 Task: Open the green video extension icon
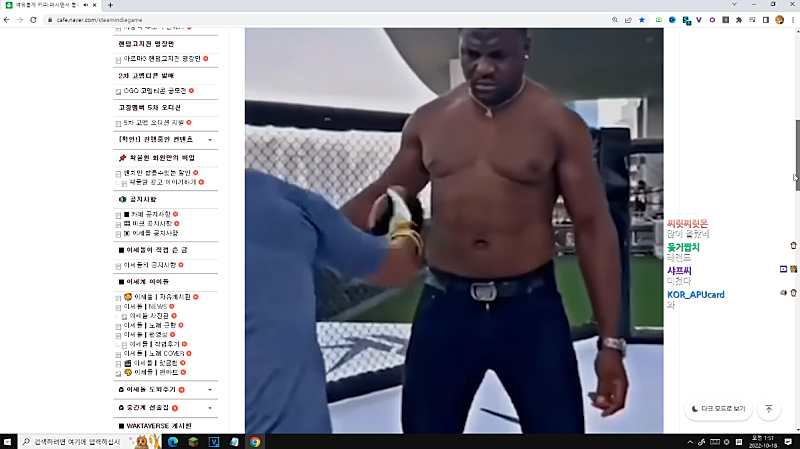coord(659,20)
